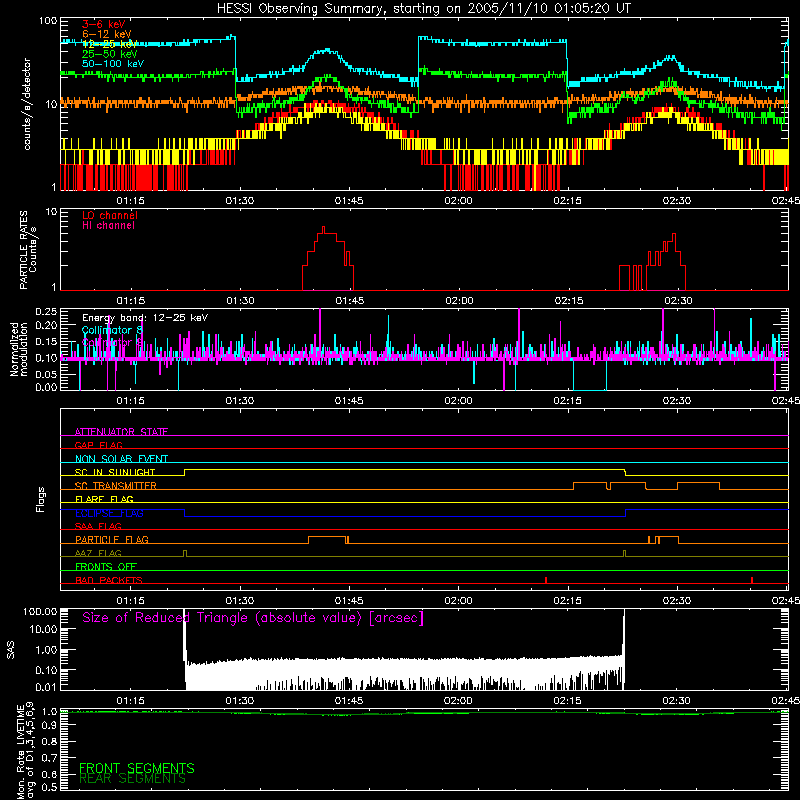
Task: Click the ECLIPSE_FLAG rising edge at 02:23
Action: coord(626,513)
